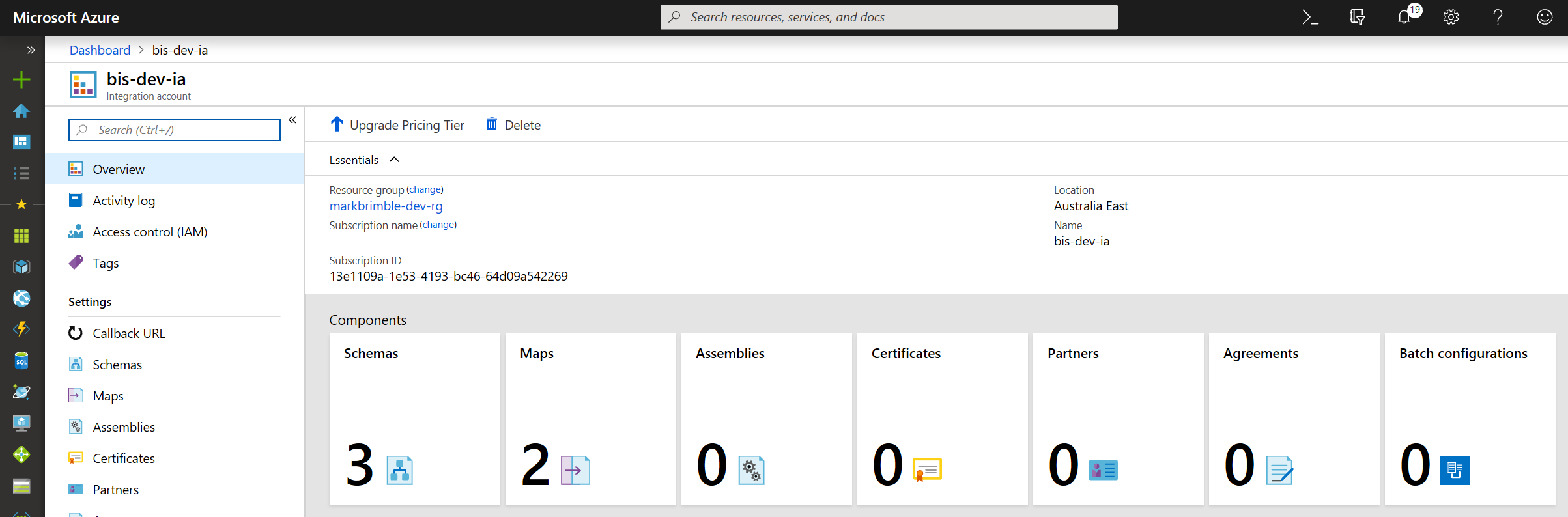Open portal settings gear icon

1451,18
